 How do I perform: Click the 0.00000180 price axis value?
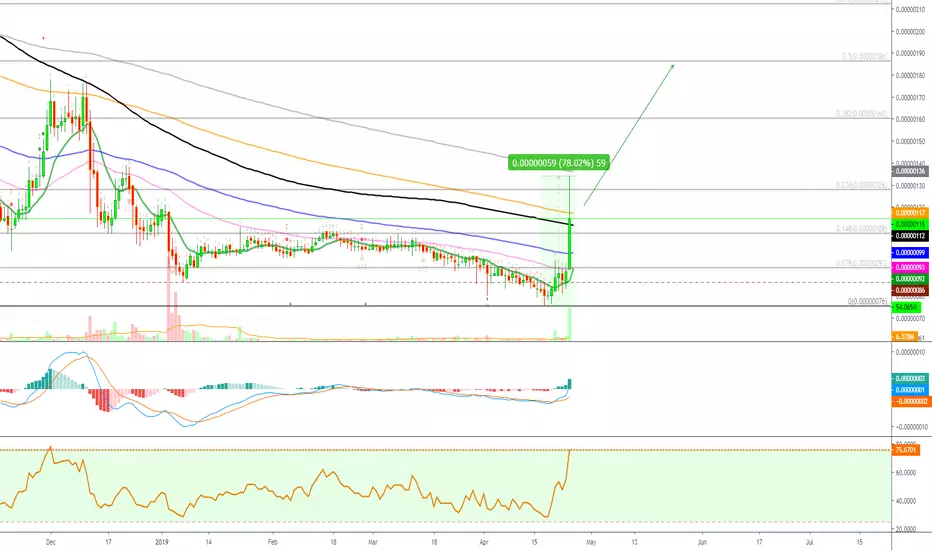pos(911,76)
